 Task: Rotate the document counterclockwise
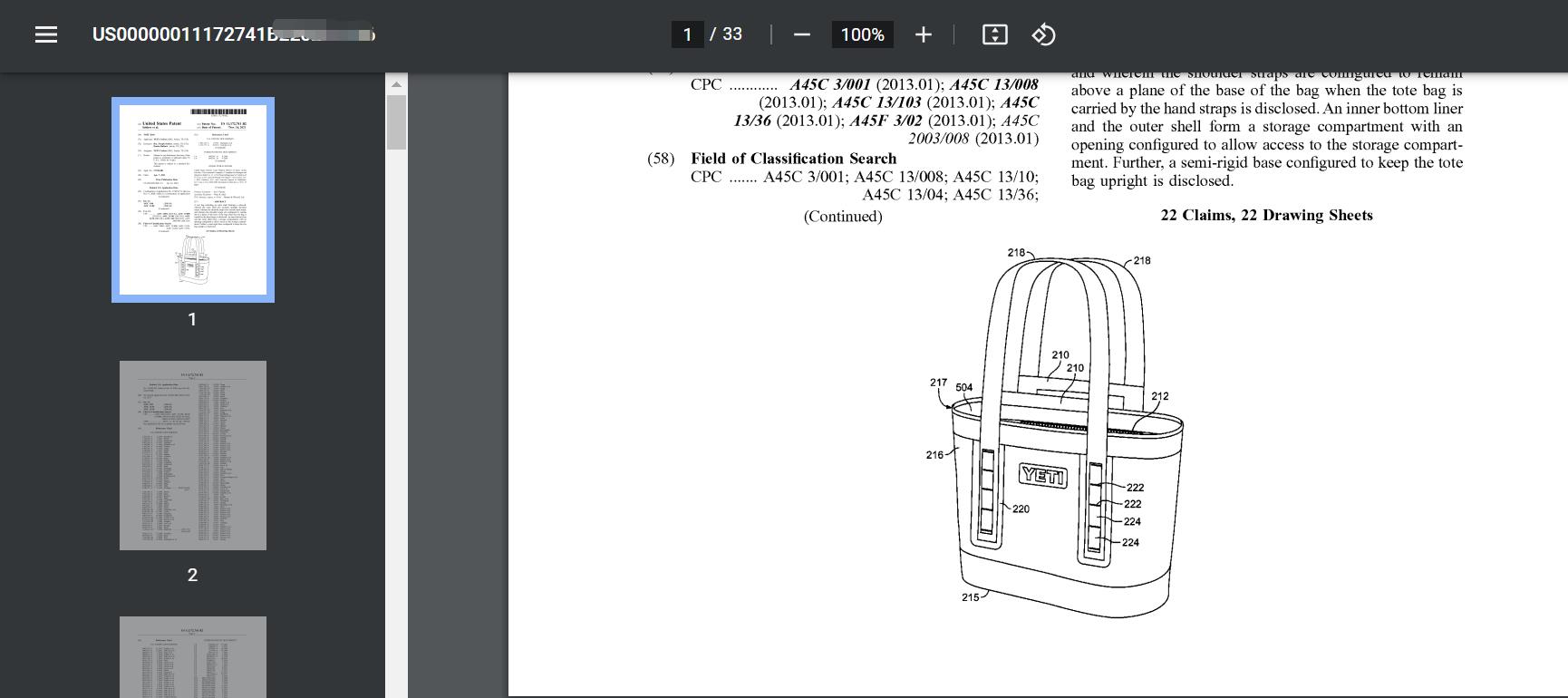click(1043, 34)
